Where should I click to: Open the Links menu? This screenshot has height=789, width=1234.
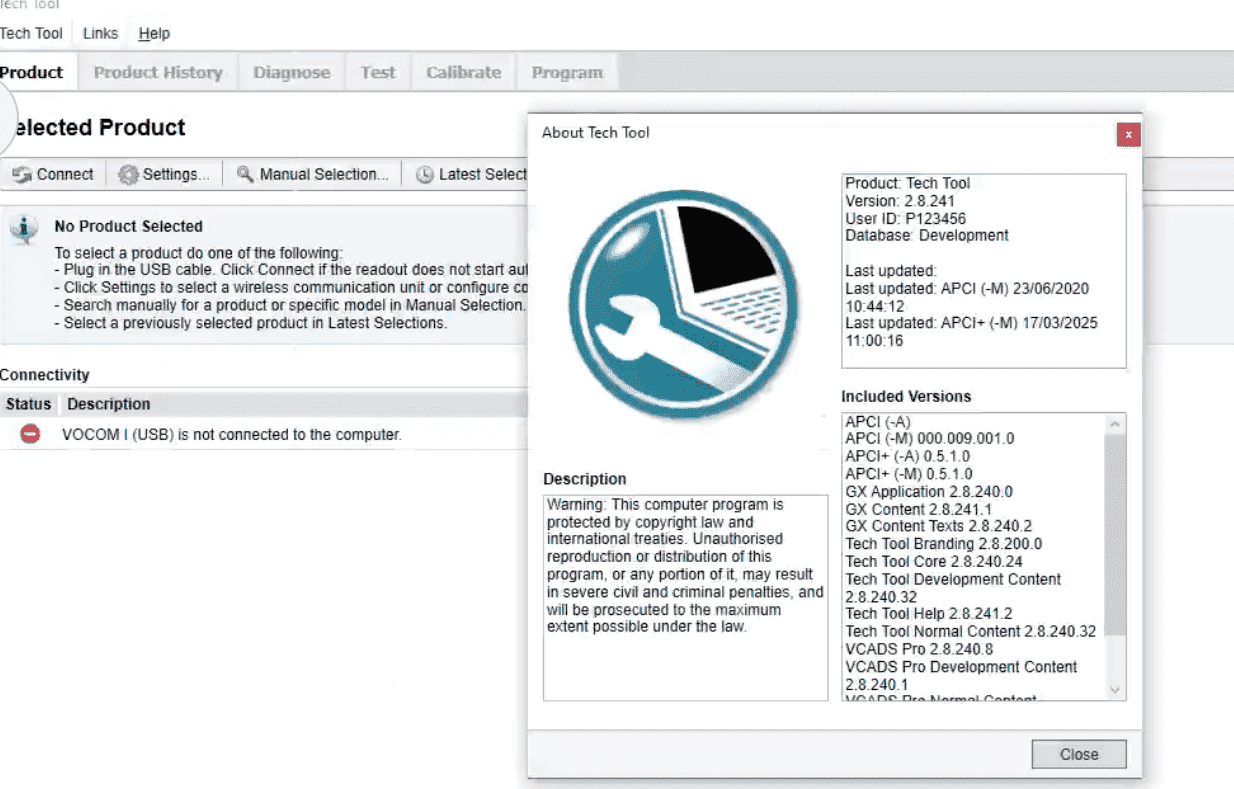[x=100, y=34]
